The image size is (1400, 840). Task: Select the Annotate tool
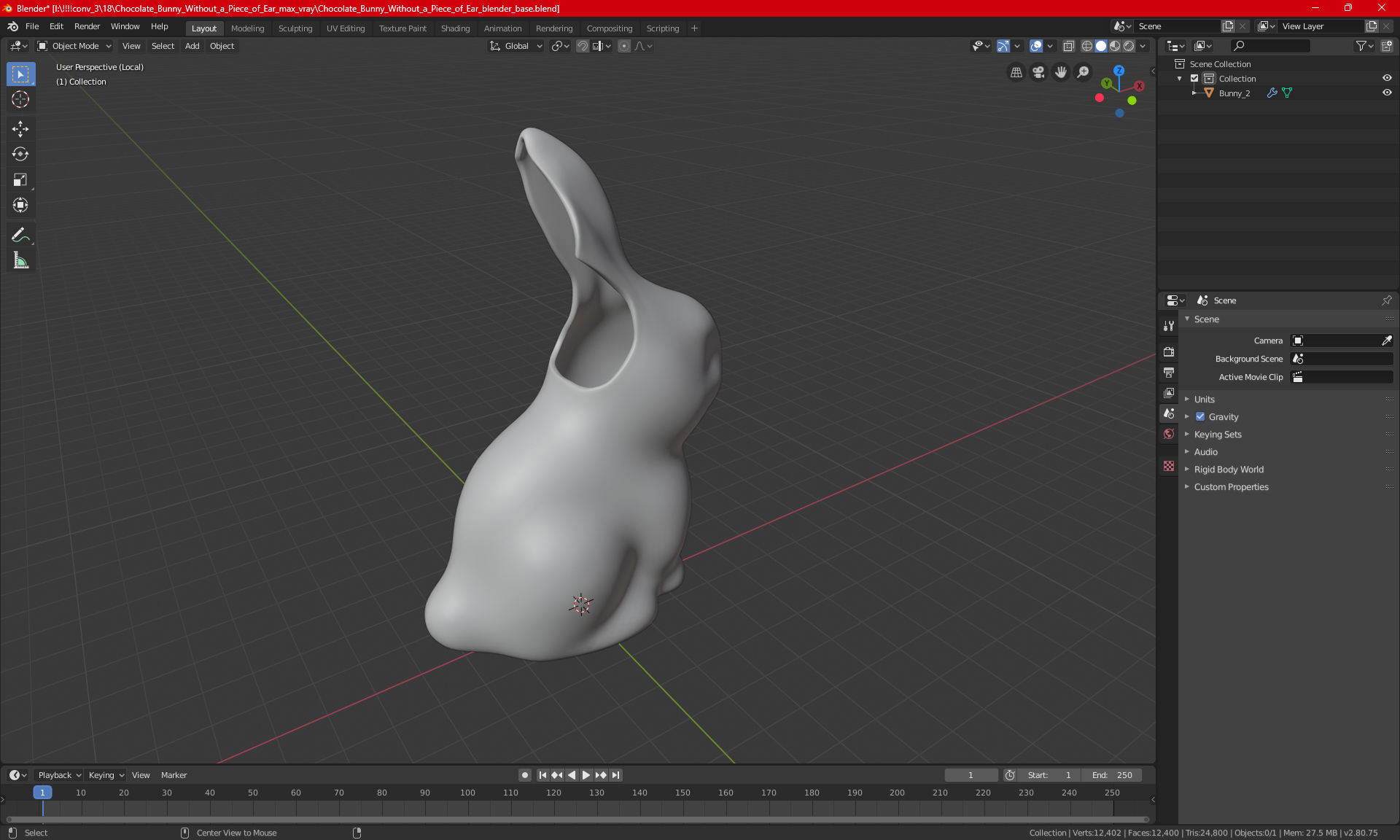tap(20, 235)
